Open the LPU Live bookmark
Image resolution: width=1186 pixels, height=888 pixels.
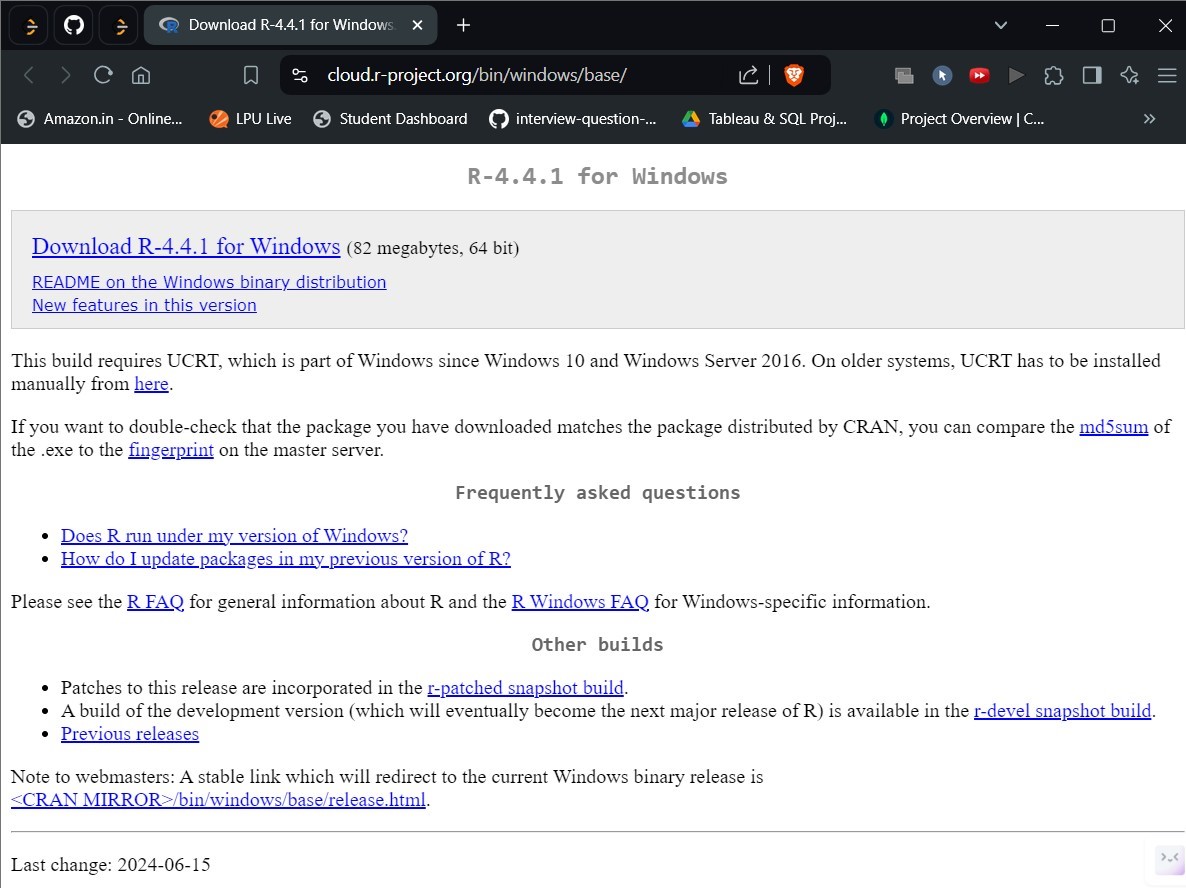(x=250, y=119)
